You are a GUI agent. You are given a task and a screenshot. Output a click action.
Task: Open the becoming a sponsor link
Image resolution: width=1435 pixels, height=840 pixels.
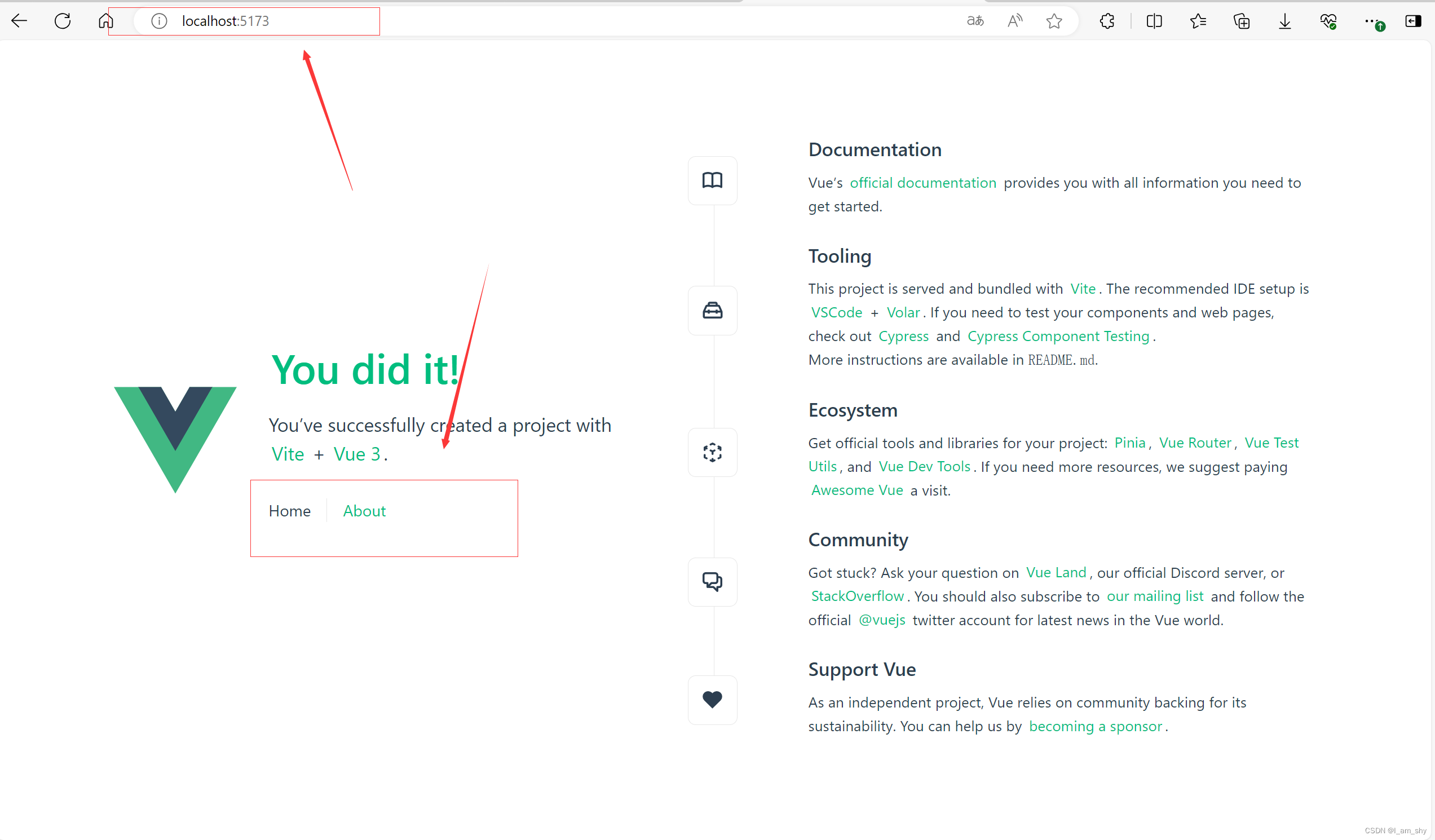click(x=1095, y=726)
